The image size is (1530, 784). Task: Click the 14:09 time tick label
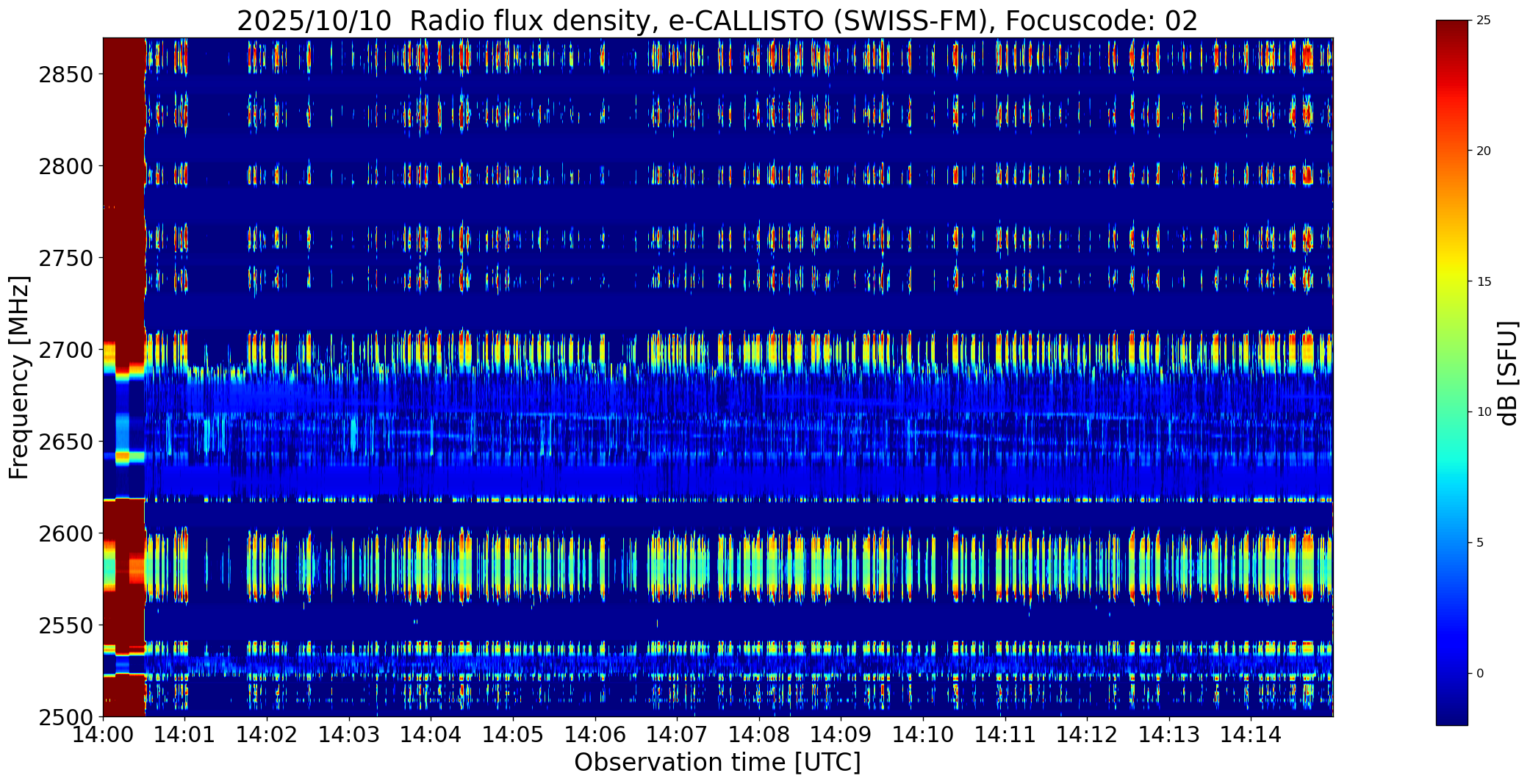pos(841,734)
